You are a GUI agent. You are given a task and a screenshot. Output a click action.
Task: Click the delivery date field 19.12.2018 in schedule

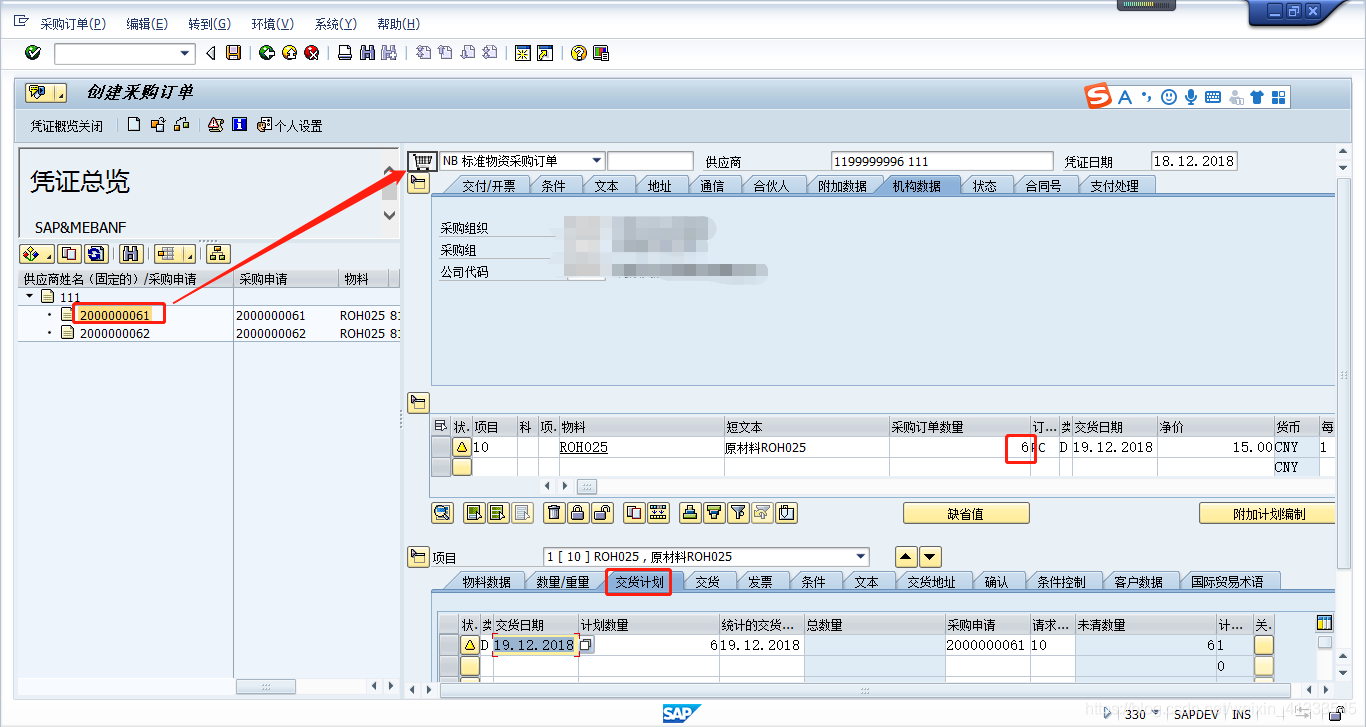(x=535, y=645)
